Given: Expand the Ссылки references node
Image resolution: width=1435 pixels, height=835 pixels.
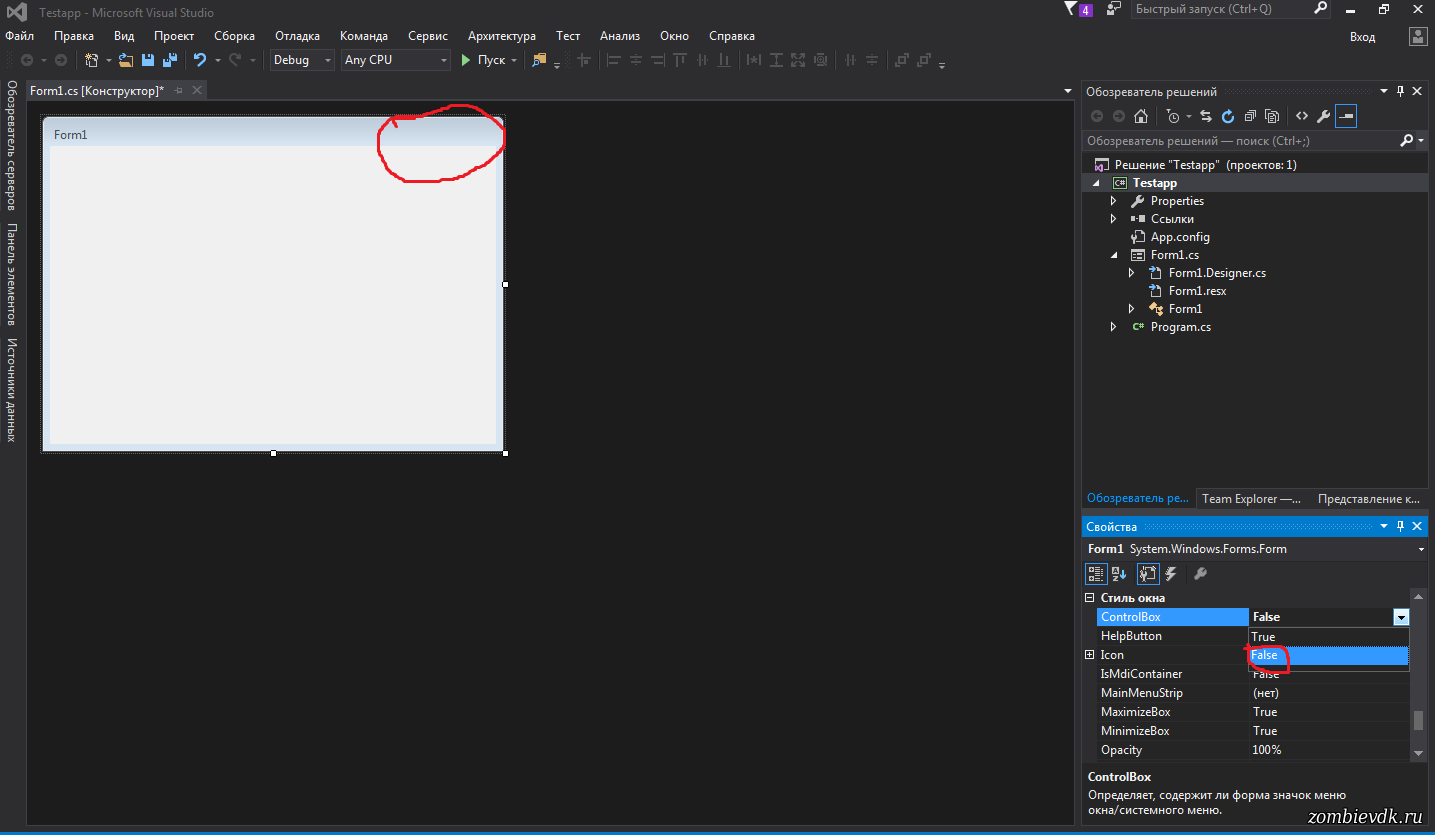Looking at the screenshot, I should (x=1113, y=219).
